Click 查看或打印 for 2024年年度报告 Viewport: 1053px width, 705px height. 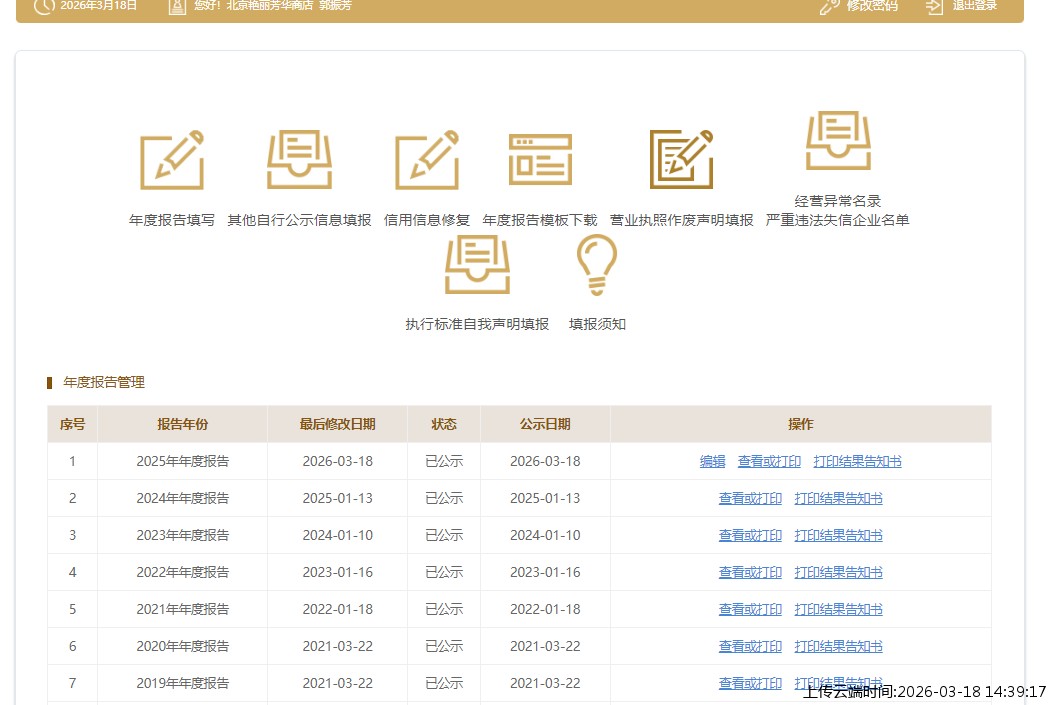(750, 499)
